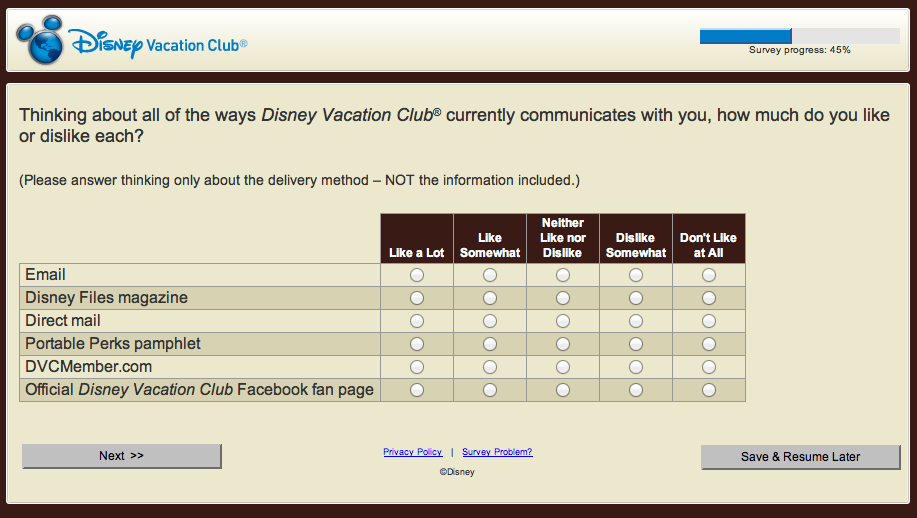Rate DVCMember.com as Don't Like at All

(709, 367)
